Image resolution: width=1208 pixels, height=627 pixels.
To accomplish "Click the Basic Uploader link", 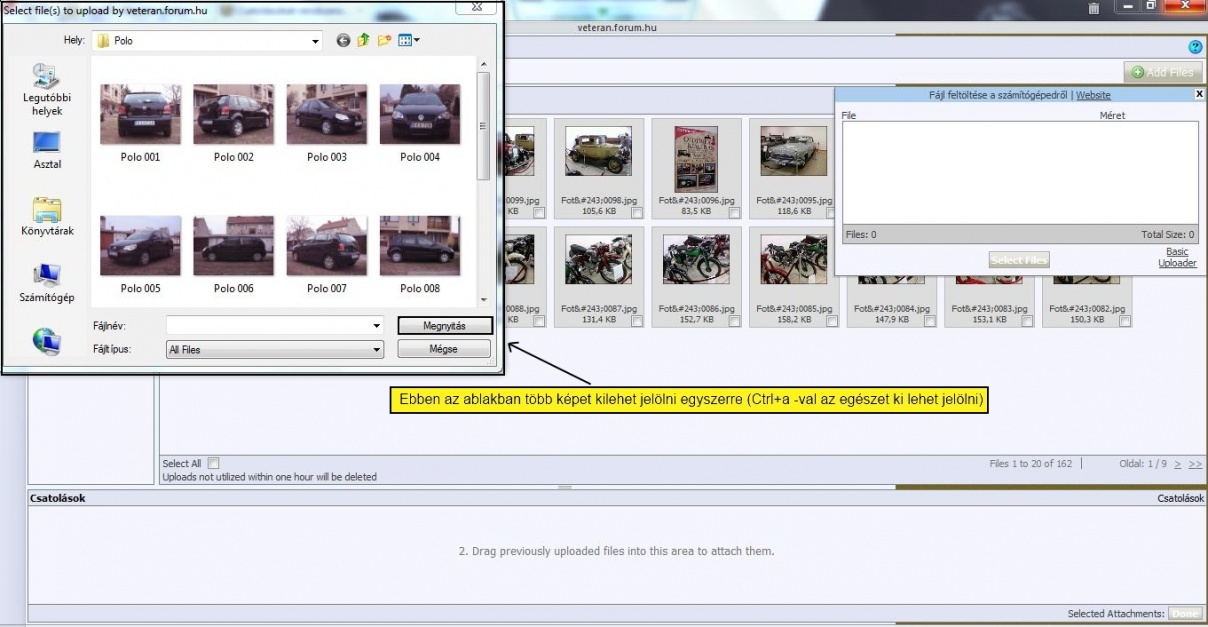I will (1177, 258).
